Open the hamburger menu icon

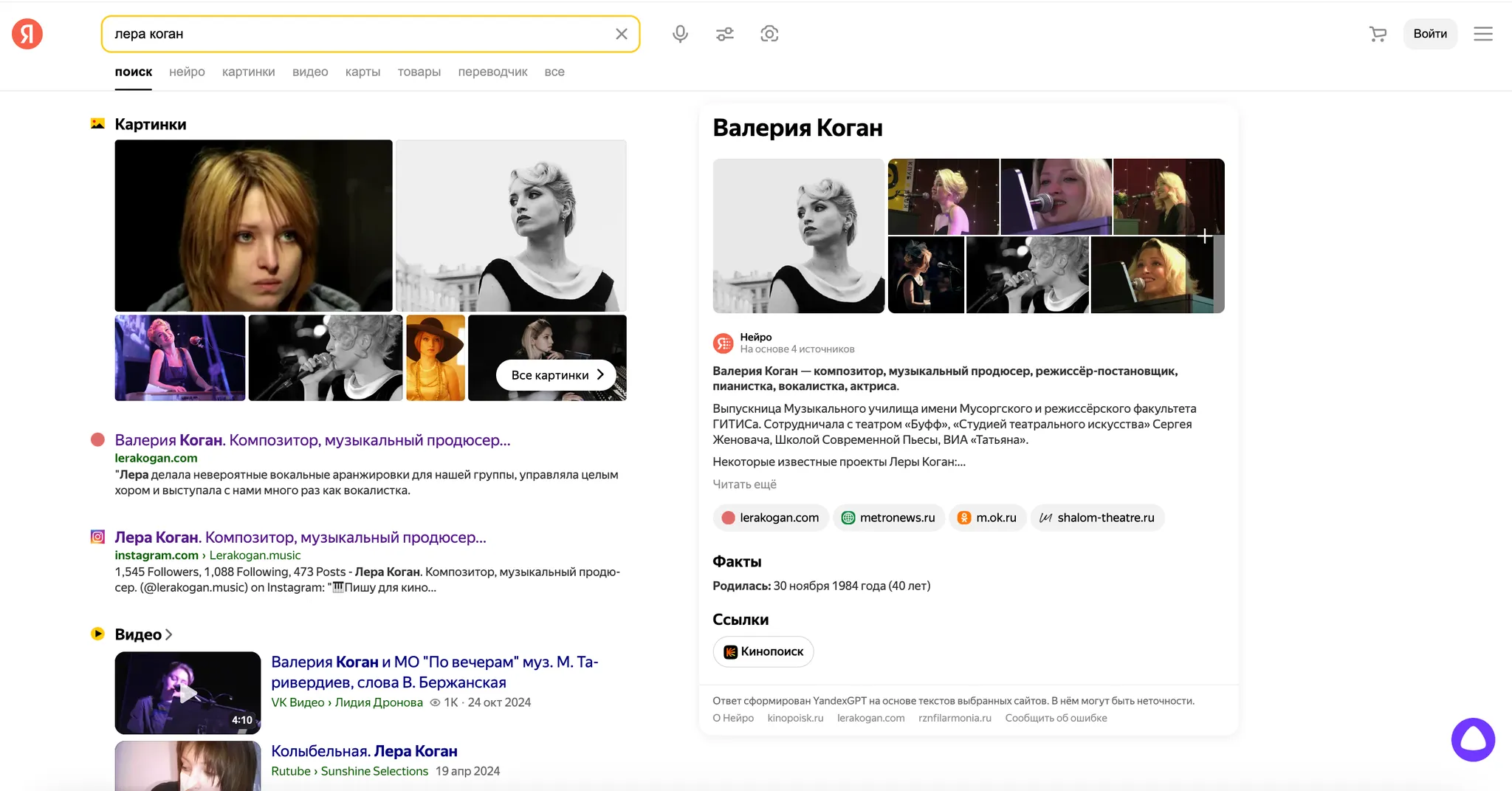click(x=1482, y=34)
